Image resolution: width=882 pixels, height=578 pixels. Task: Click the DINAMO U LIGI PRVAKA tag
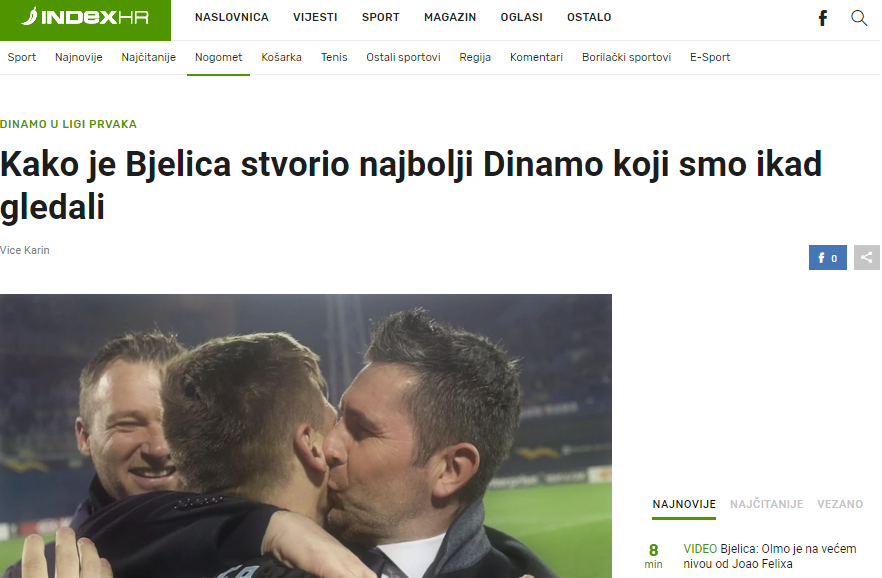point(68,124)
